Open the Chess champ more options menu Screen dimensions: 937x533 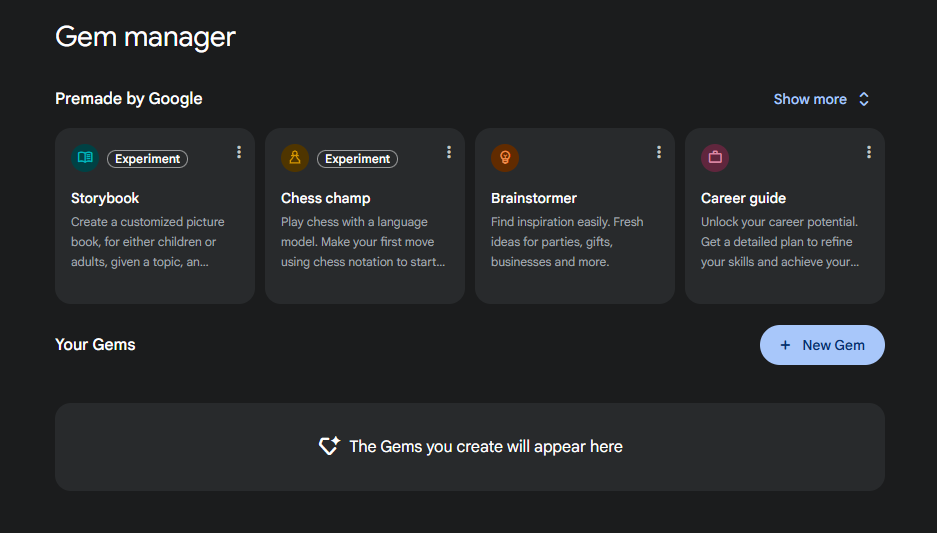(449, 152)
